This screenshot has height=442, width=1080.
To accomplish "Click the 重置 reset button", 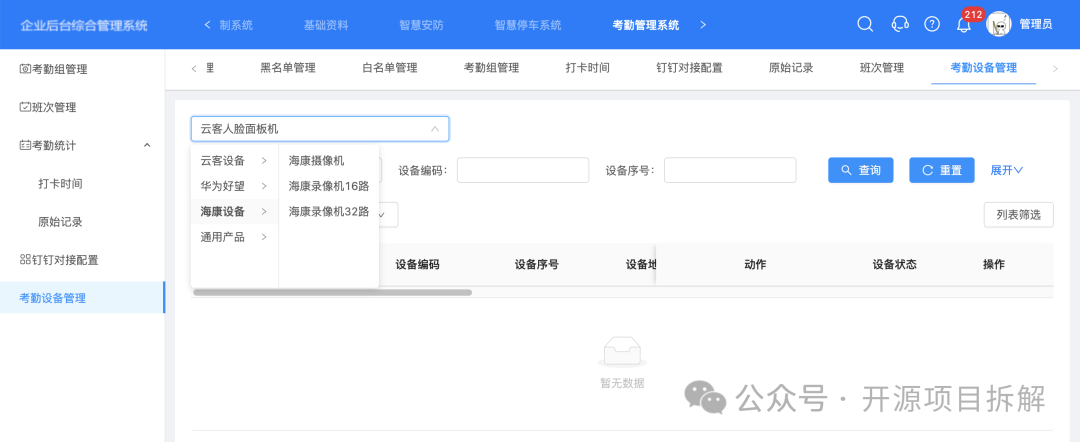I will coord(942,170).
